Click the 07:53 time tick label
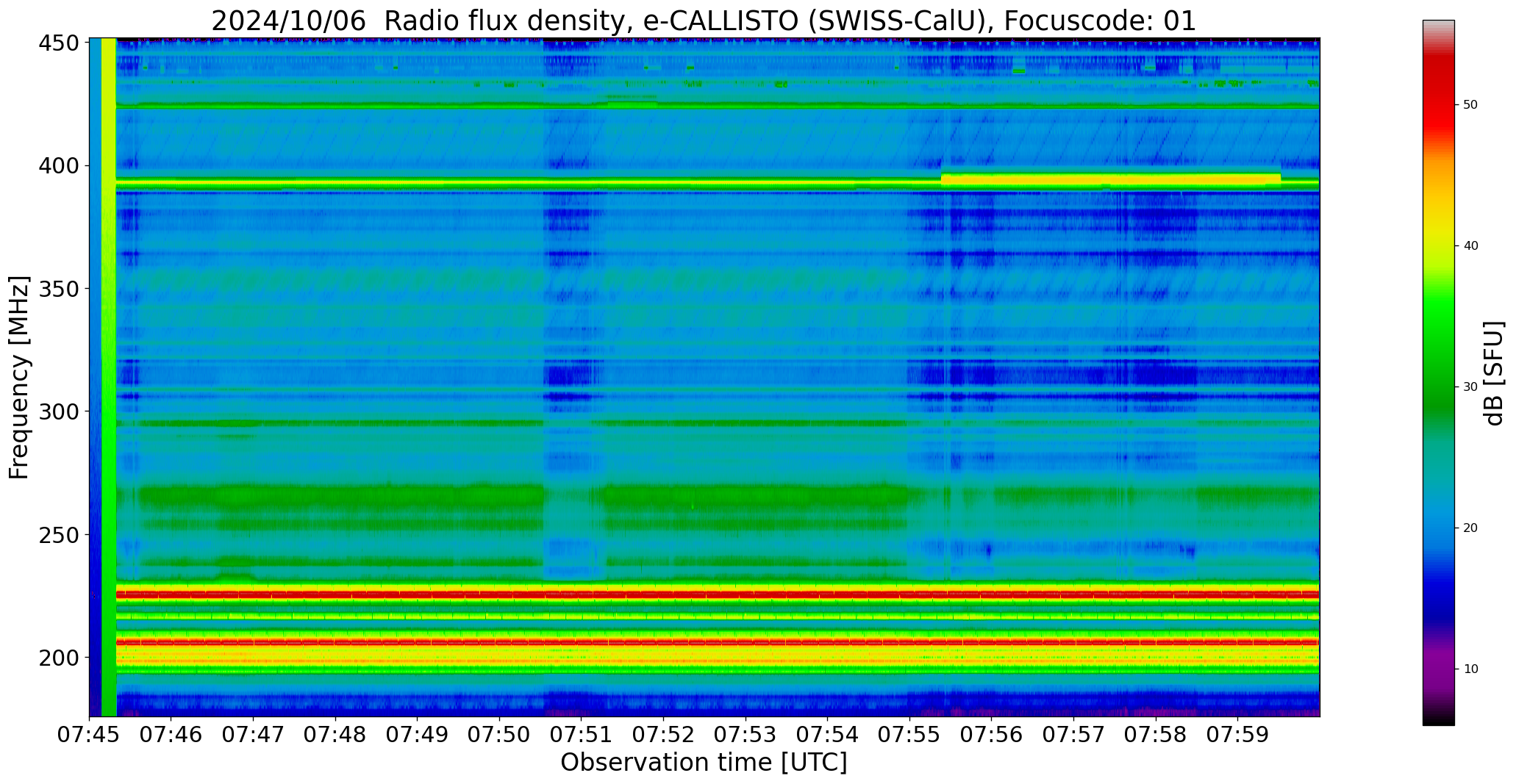This screenshot has height=784, width=1516. 746,735
